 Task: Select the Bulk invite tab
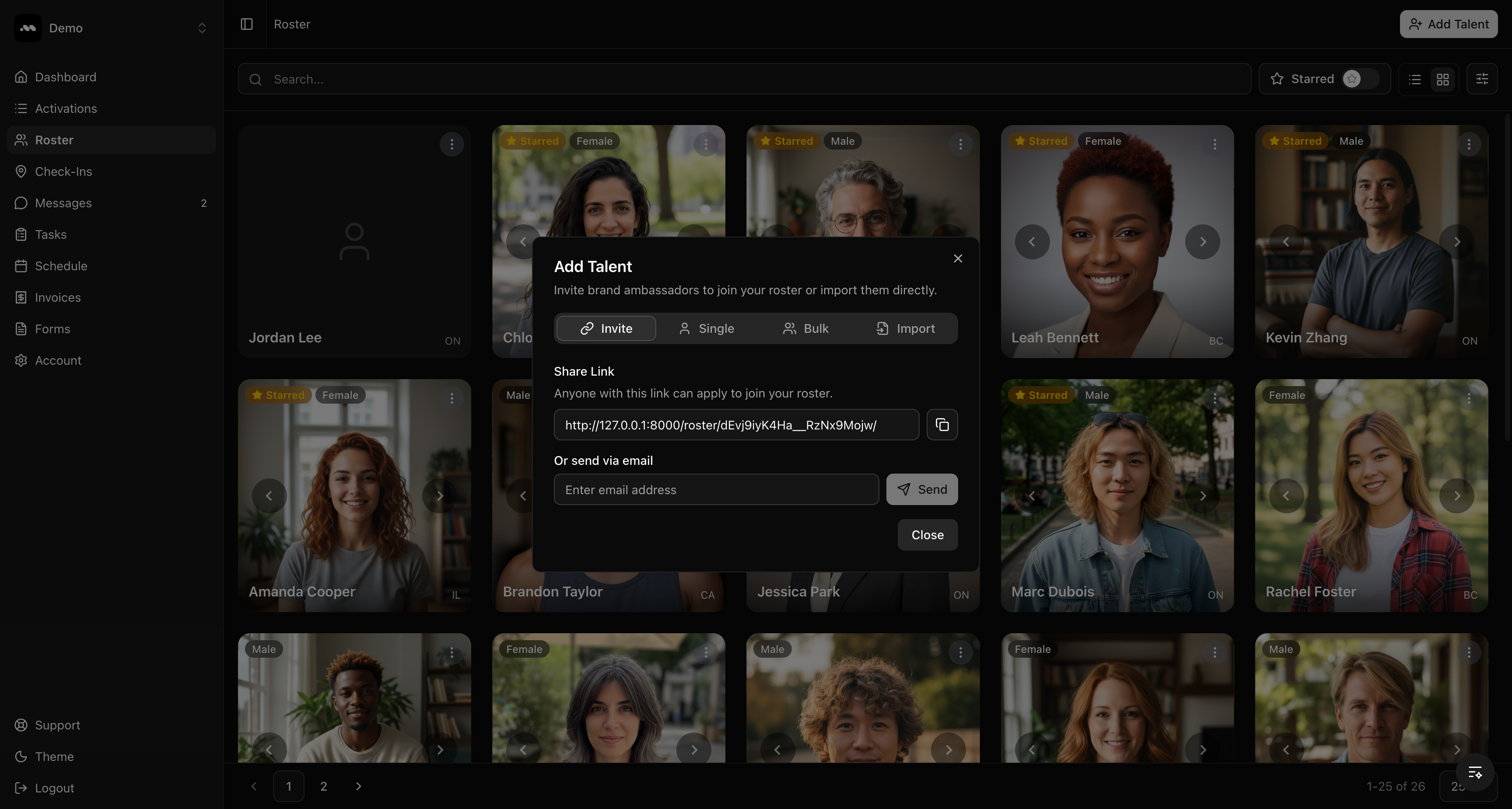pyautogui.click(x=806, y=328)
